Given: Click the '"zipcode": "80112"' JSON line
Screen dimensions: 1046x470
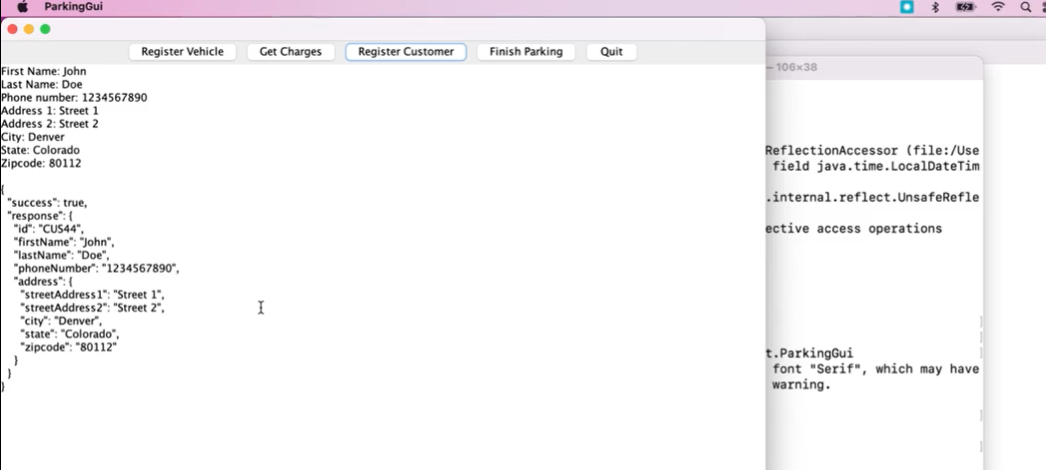Looking at the screenshot, I should (69, 347).
